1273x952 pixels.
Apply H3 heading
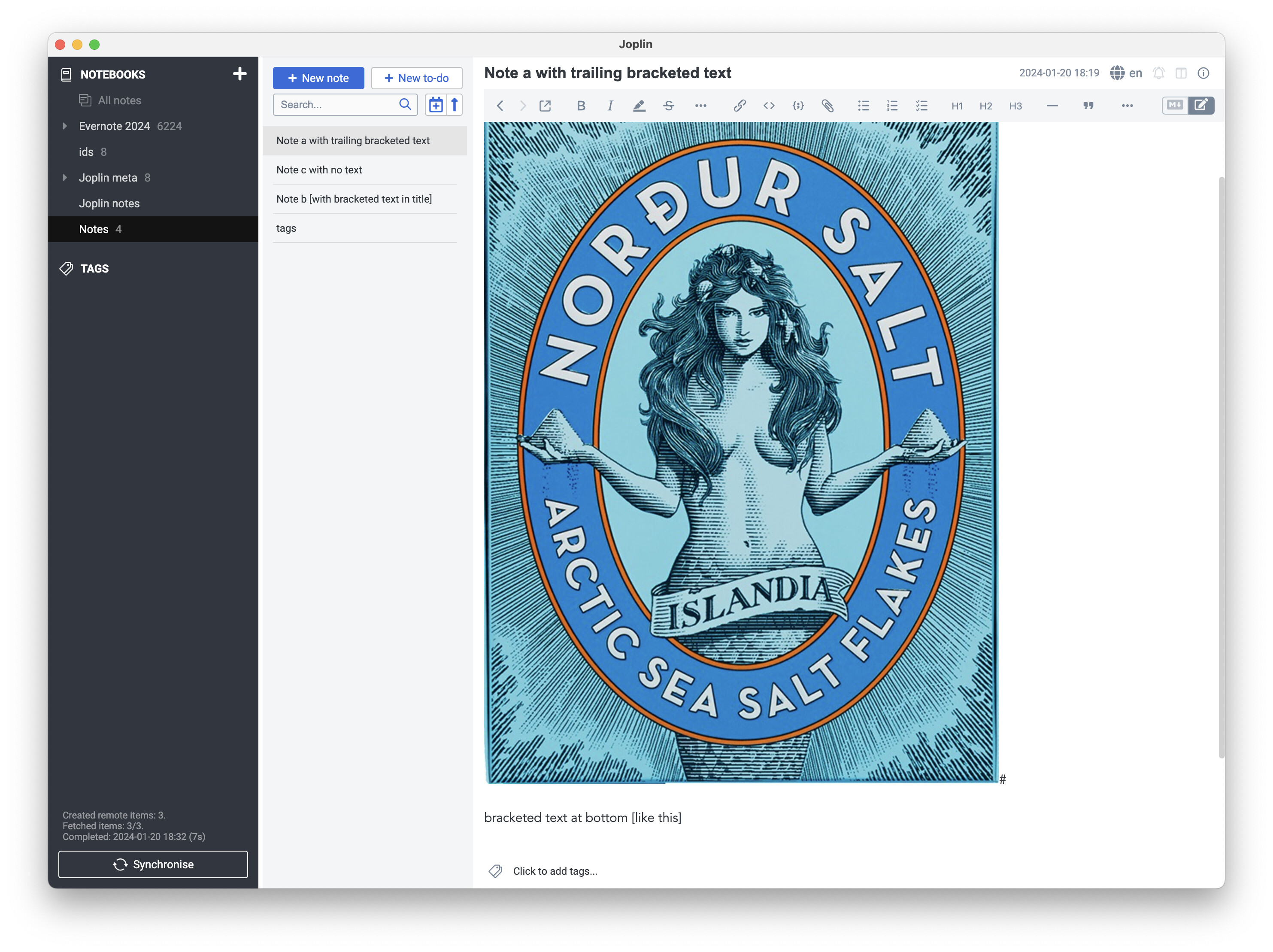pyautogui.click(x=1016, y=106)
